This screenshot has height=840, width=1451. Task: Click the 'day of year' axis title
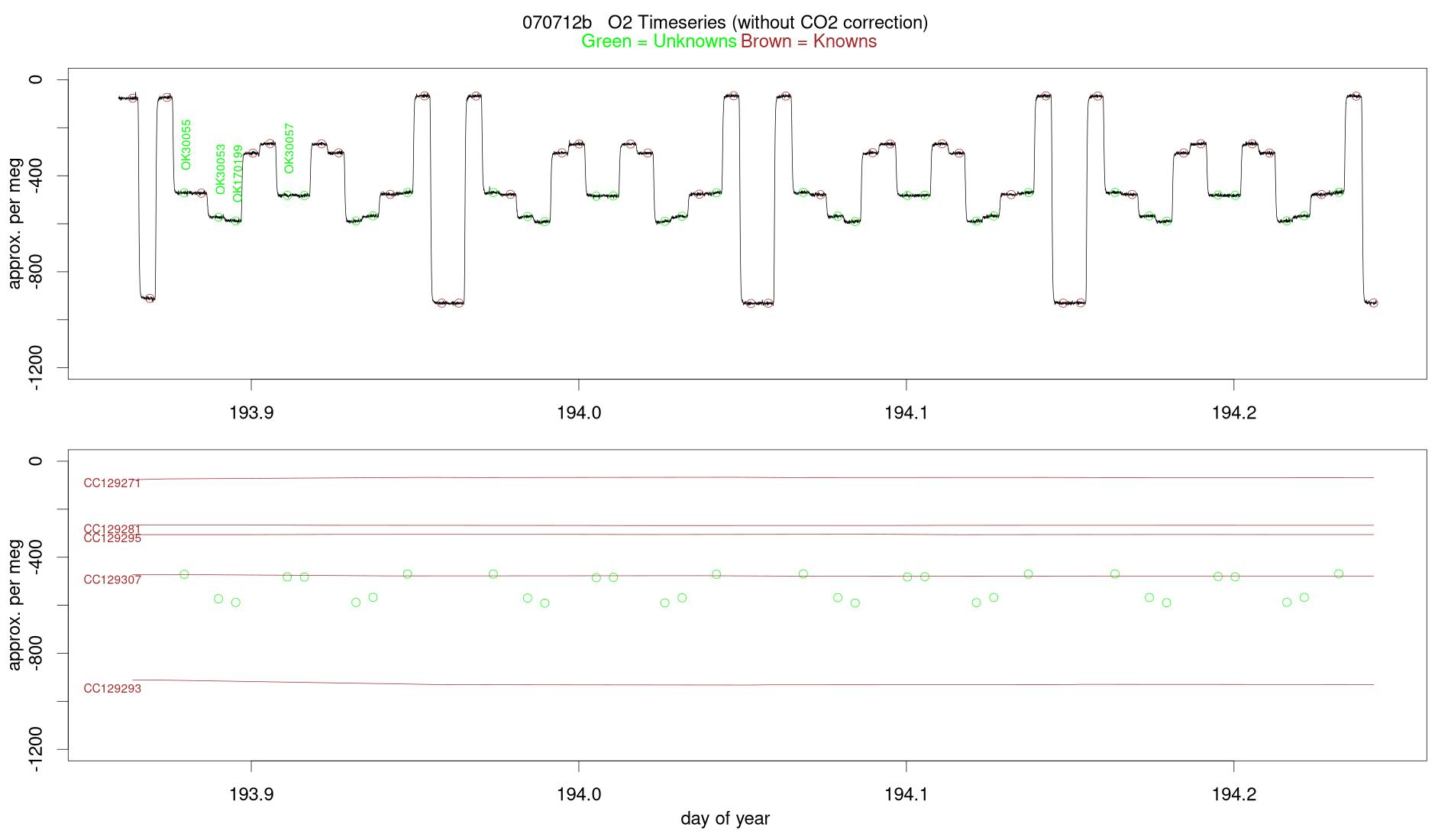(x=725, y=819)
